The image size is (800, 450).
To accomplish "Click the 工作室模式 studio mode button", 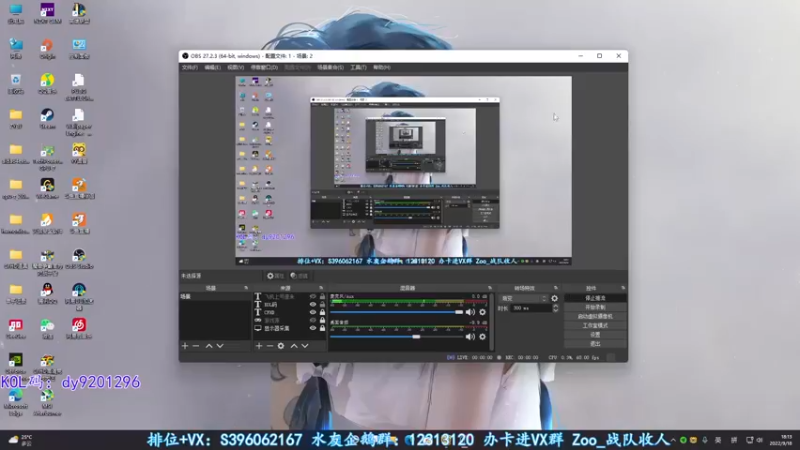I will [595, 326].
